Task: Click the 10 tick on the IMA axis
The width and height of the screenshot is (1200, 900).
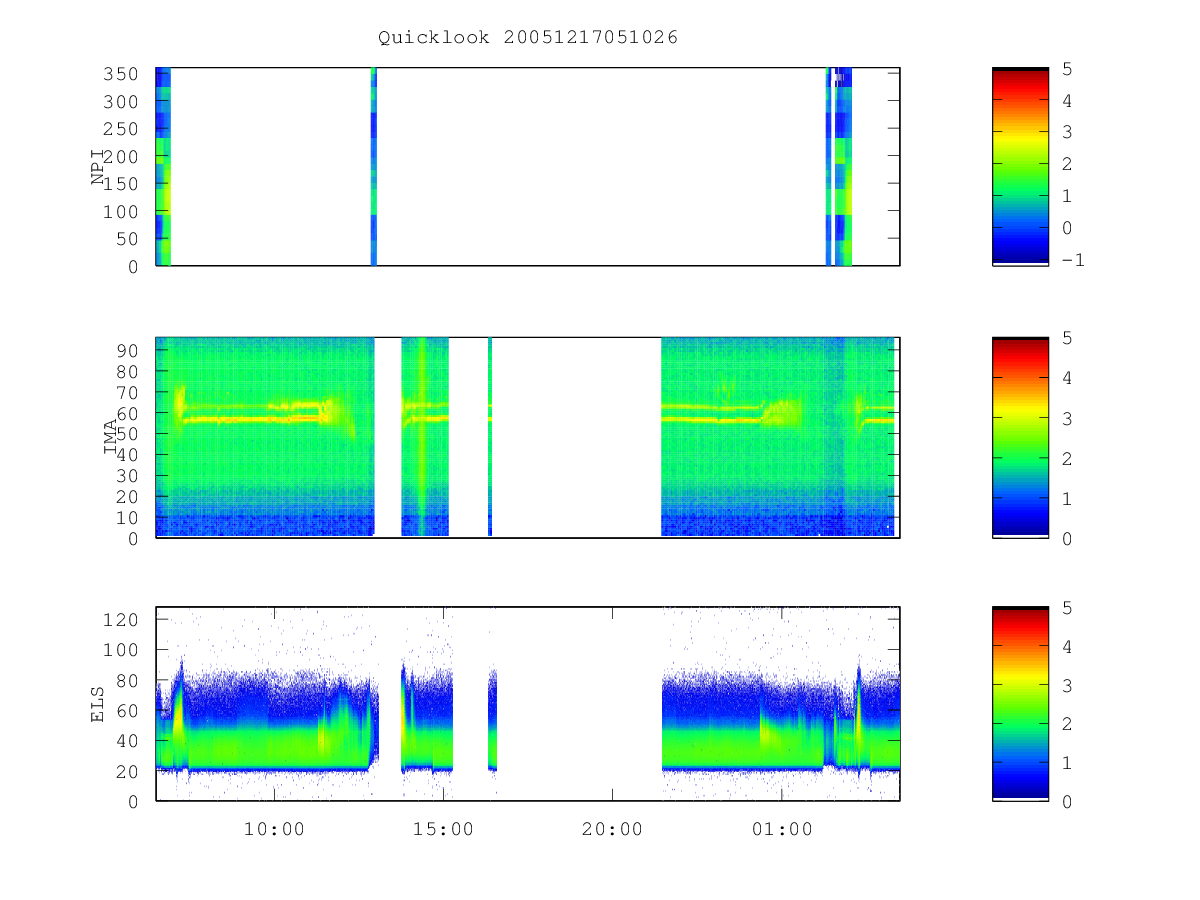Action: click(x=128, y=518)
